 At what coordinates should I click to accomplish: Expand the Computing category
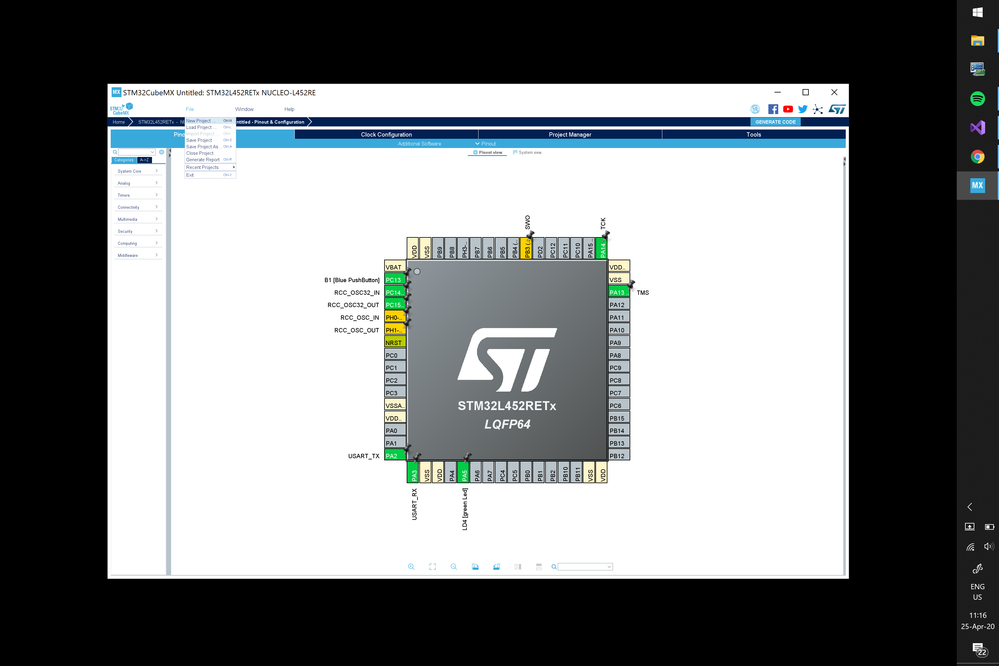tap(137, 243)
